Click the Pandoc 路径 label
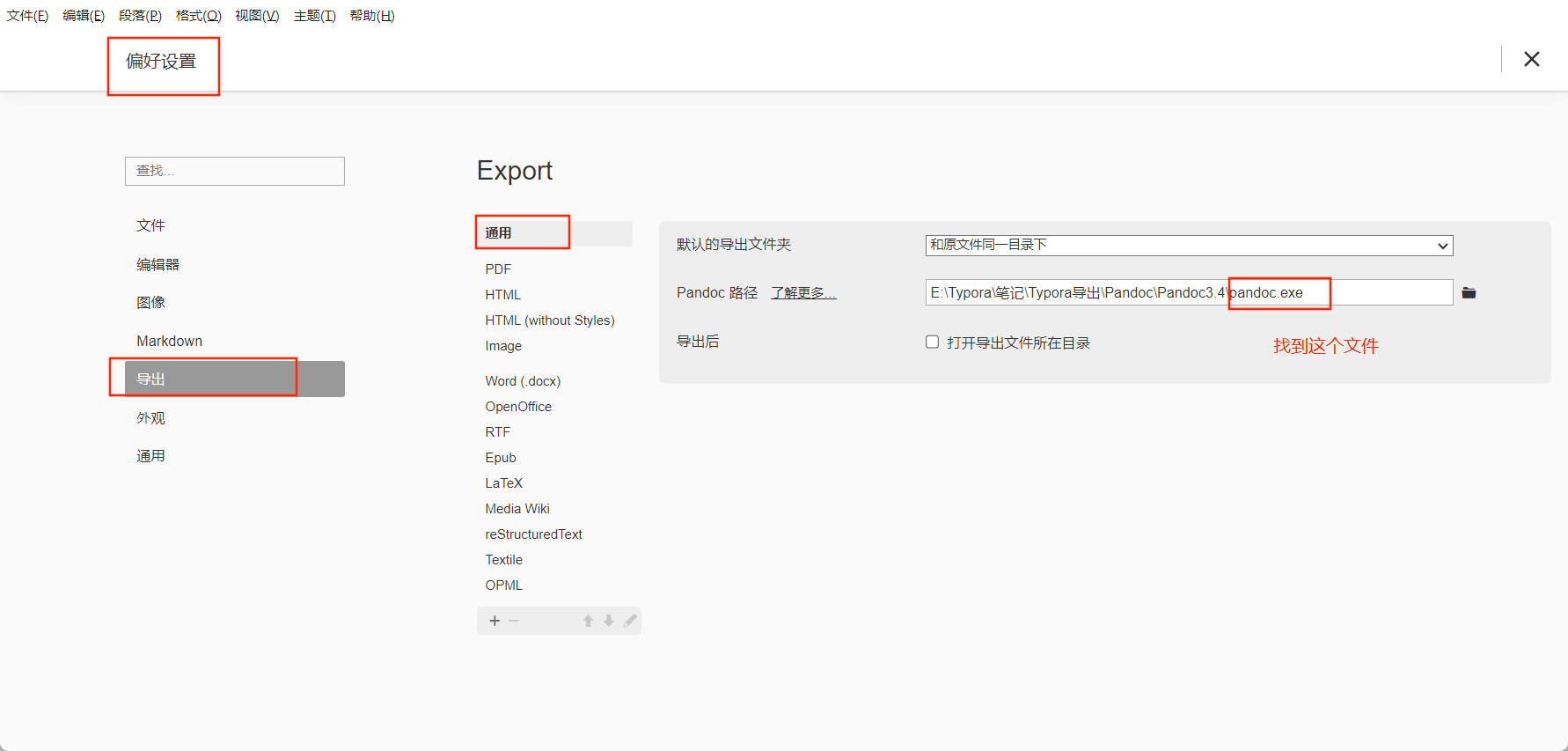 coord(717,292)
